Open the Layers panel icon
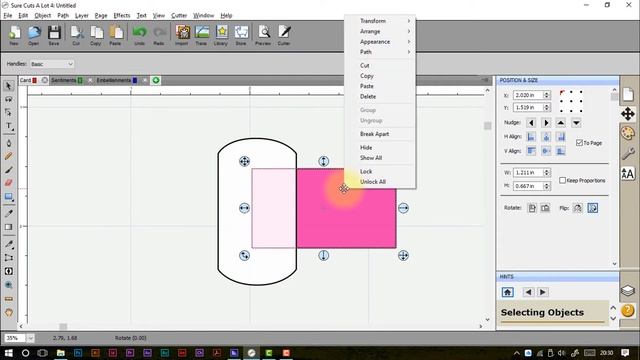Screen dimensions: 640x360 click(627, 291)
